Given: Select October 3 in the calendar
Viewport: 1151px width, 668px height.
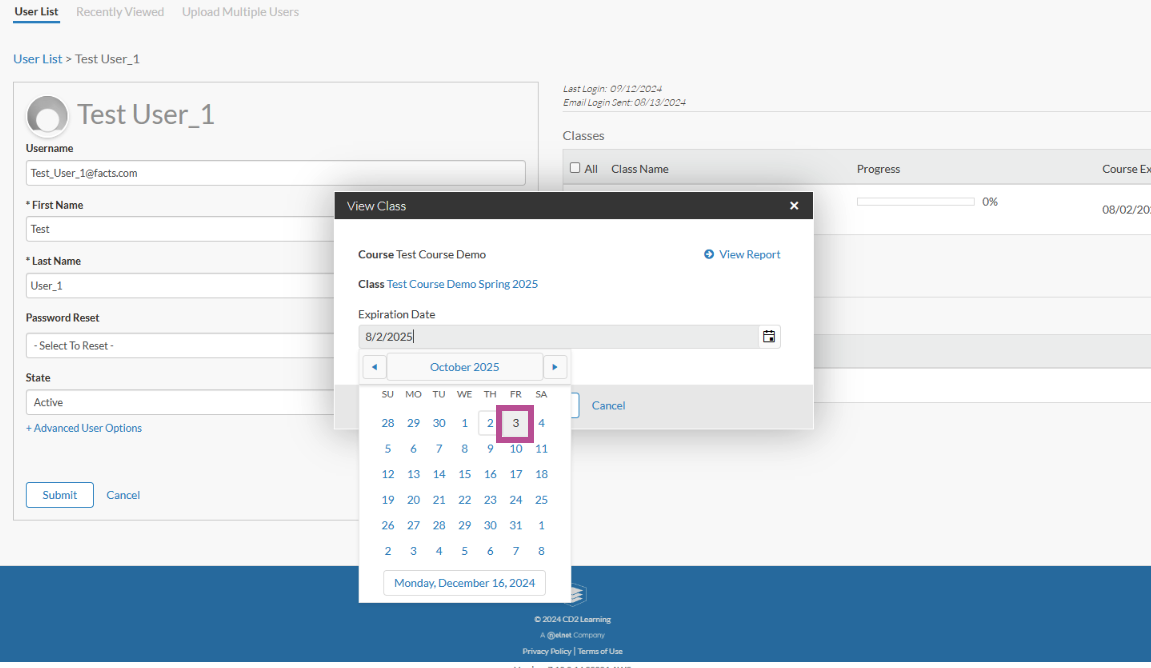Looking at the screenshot, I should tap(515, 423).
